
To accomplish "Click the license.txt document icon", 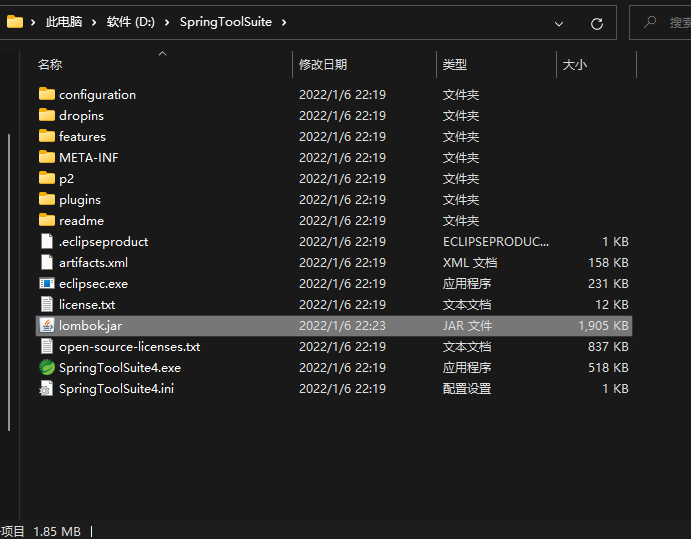I will 47,304.
